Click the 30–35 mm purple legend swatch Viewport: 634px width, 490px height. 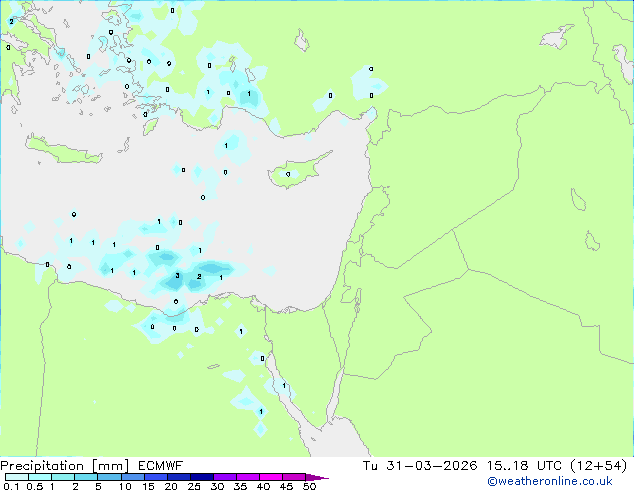pos(224,477)
